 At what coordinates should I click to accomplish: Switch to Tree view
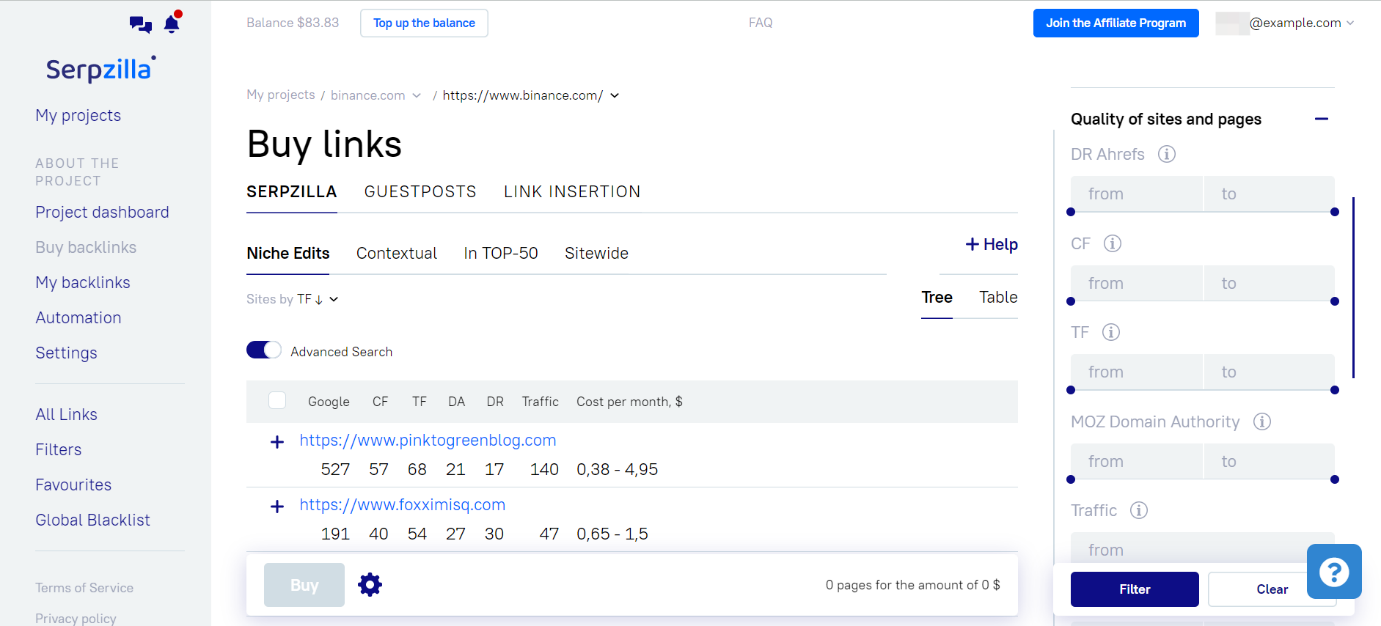937,297
